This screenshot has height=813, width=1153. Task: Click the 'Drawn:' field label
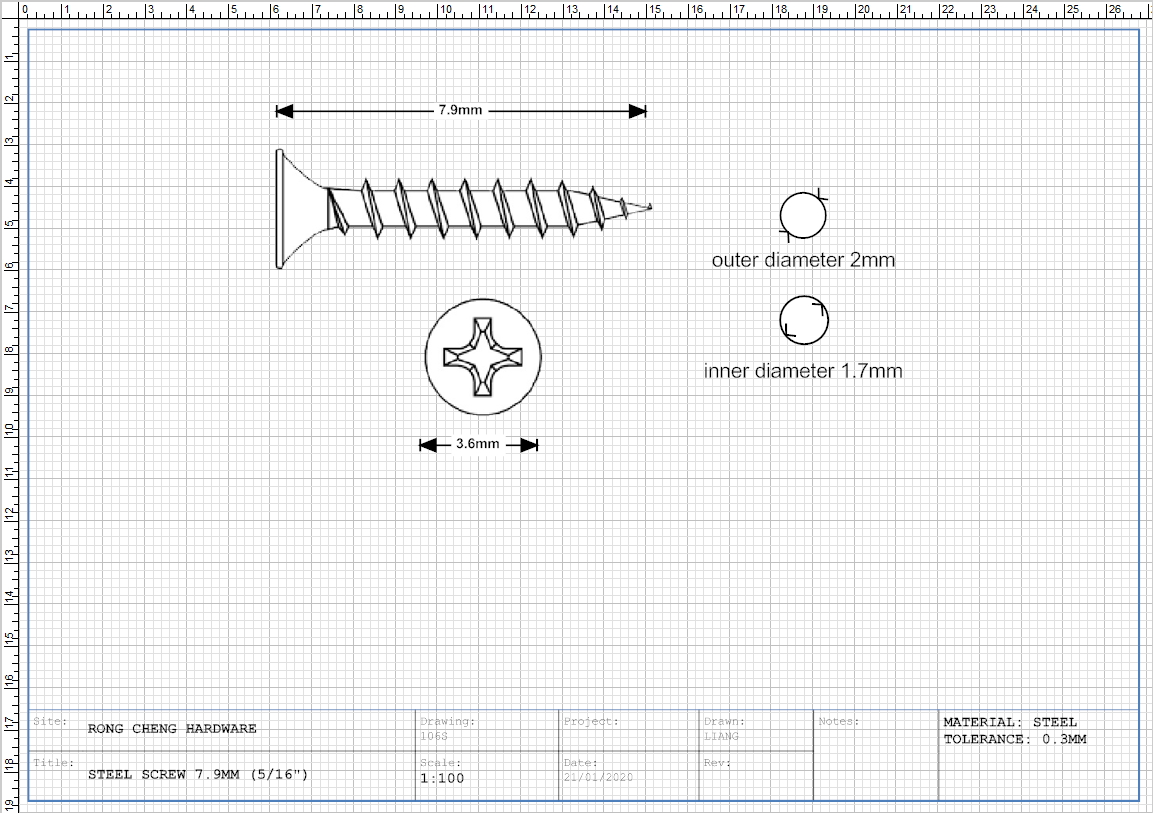point(724,721)
